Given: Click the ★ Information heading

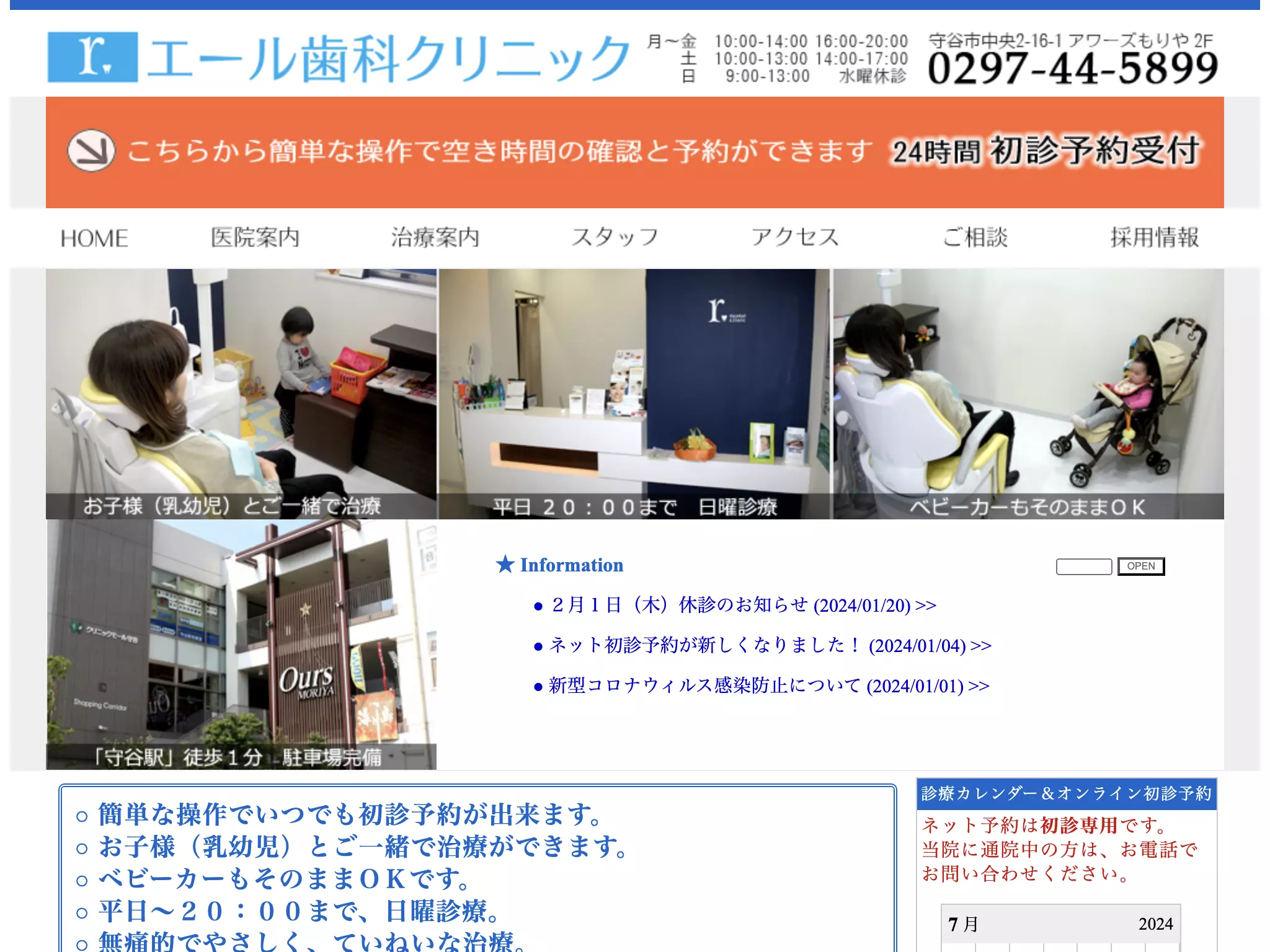Looking at the screenshot, I should 559,565.
